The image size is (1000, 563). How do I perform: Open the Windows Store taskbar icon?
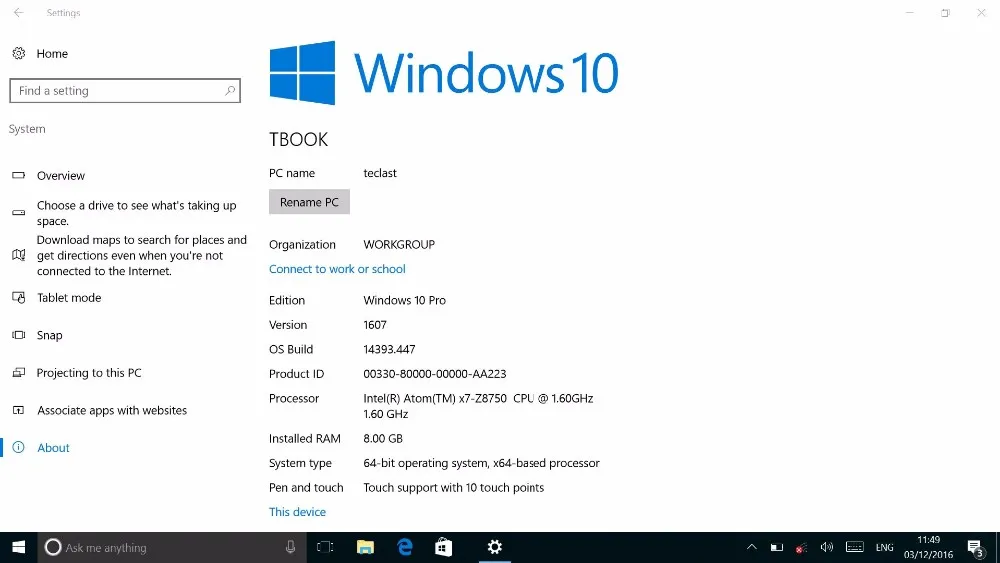point(443,547)
